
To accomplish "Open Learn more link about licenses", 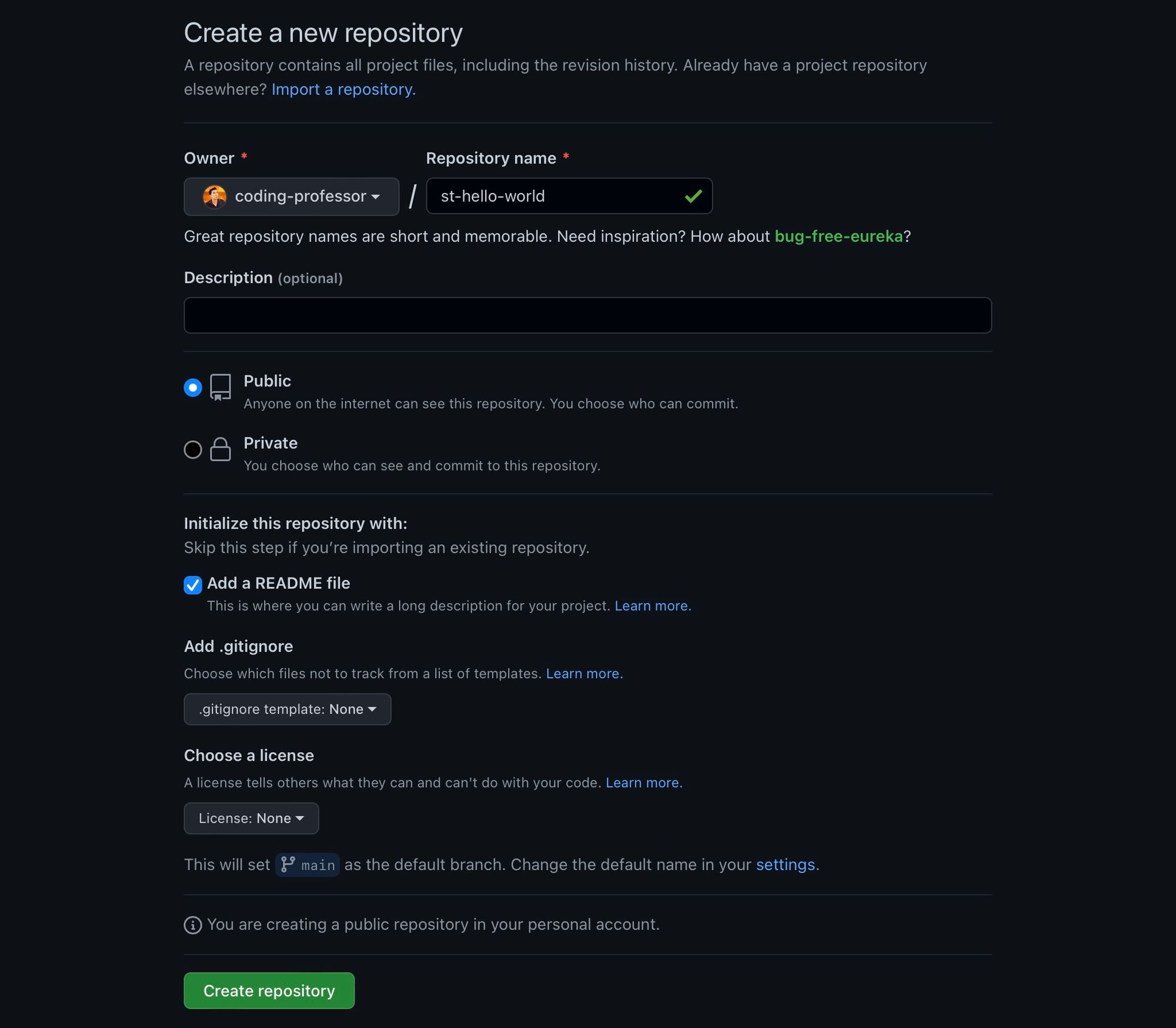I will [644, 783].
